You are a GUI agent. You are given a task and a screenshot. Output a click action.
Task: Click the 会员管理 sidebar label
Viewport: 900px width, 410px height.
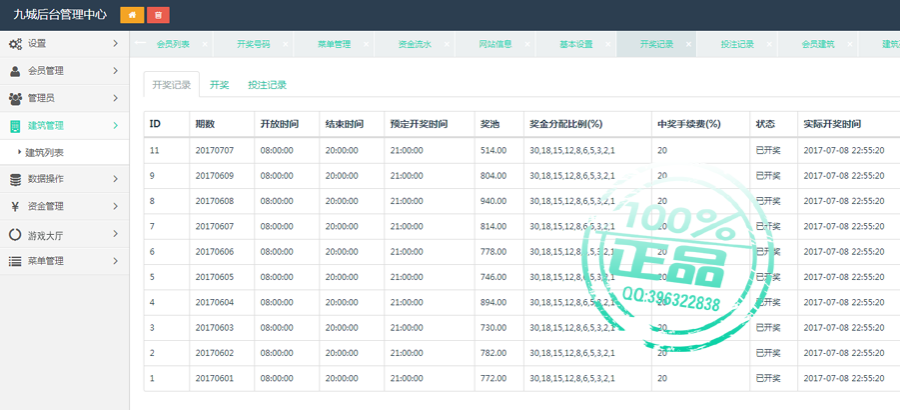coord(46,71)
